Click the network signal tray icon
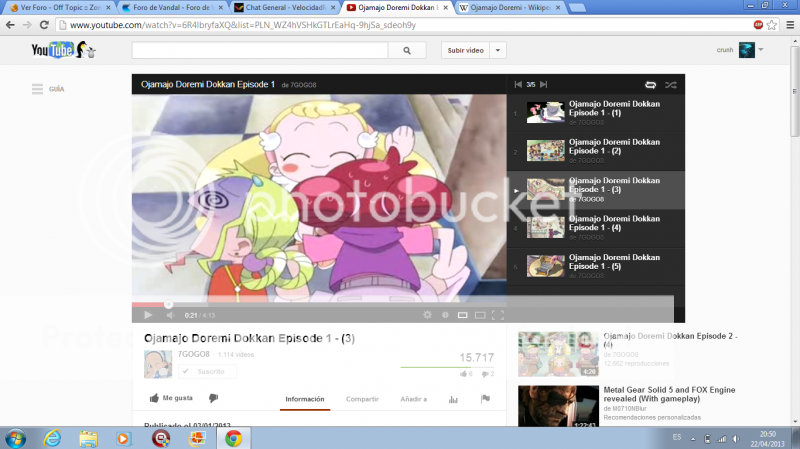This screenshot has height=449, width=800. 722,439
